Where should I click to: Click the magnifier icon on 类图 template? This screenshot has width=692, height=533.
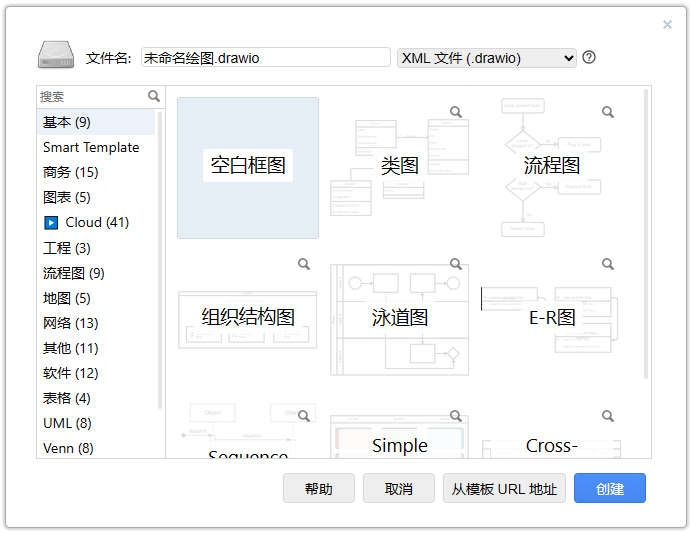click(x=455, y=112)
